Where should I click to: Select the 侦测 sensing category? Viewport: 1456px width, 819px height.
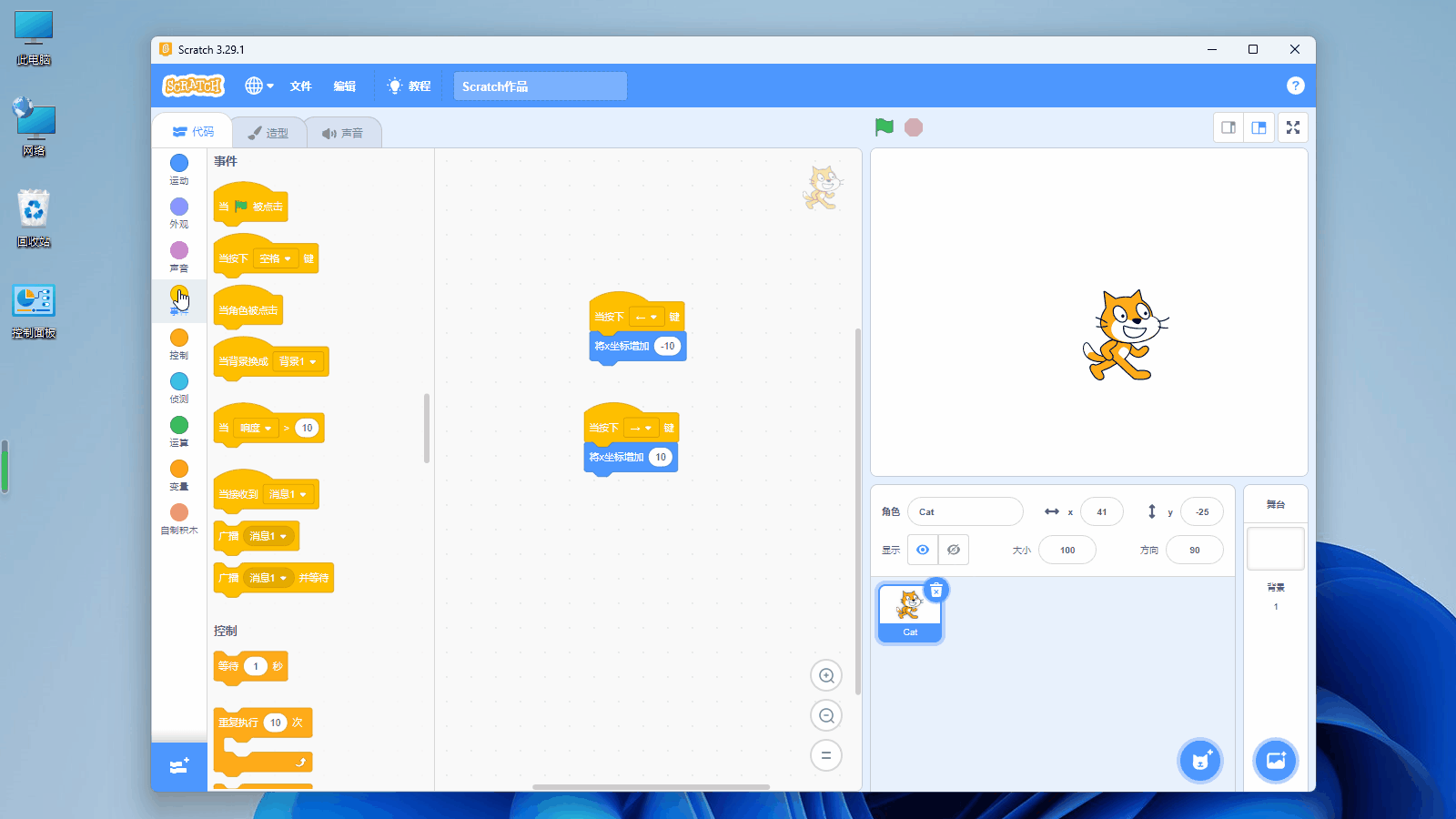click(179, 388)
